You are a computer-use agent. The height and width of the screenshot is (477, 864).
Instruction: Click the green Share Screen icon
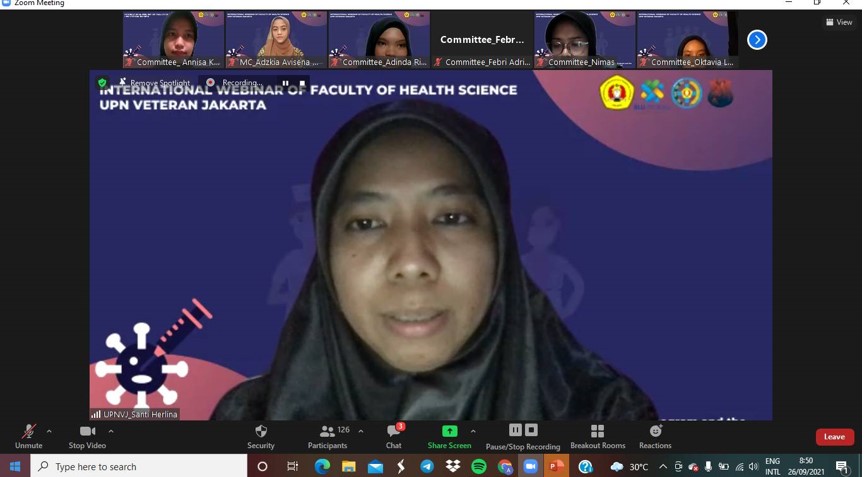coord(449,431)
